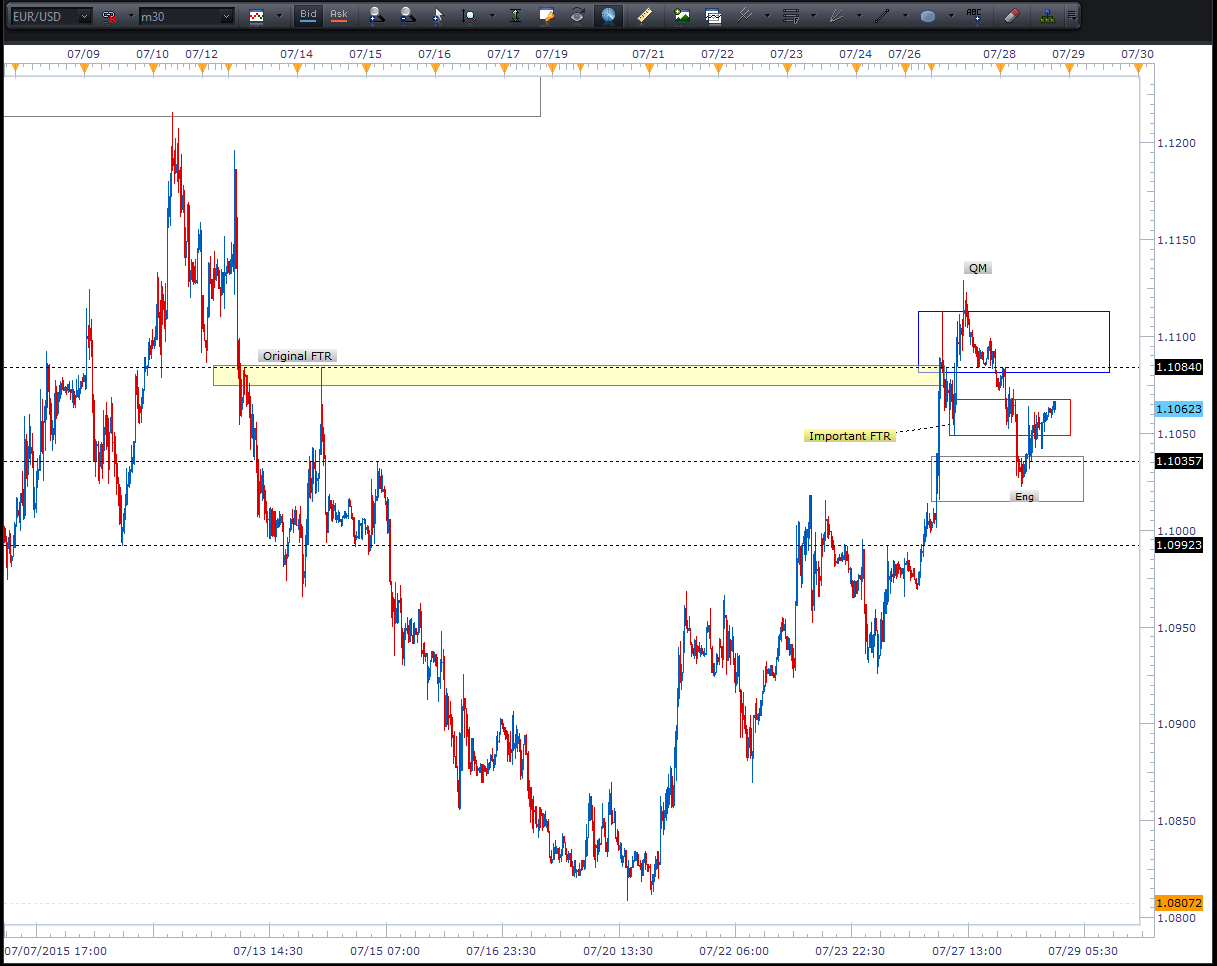Select the trend line drawing tool
Screen dimensions: 1217x966
point(882,16)
